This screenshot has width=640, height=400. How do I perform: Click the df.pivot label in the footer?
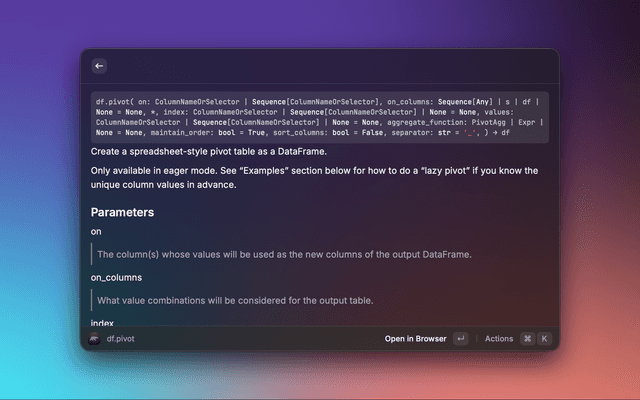[120, 339]
